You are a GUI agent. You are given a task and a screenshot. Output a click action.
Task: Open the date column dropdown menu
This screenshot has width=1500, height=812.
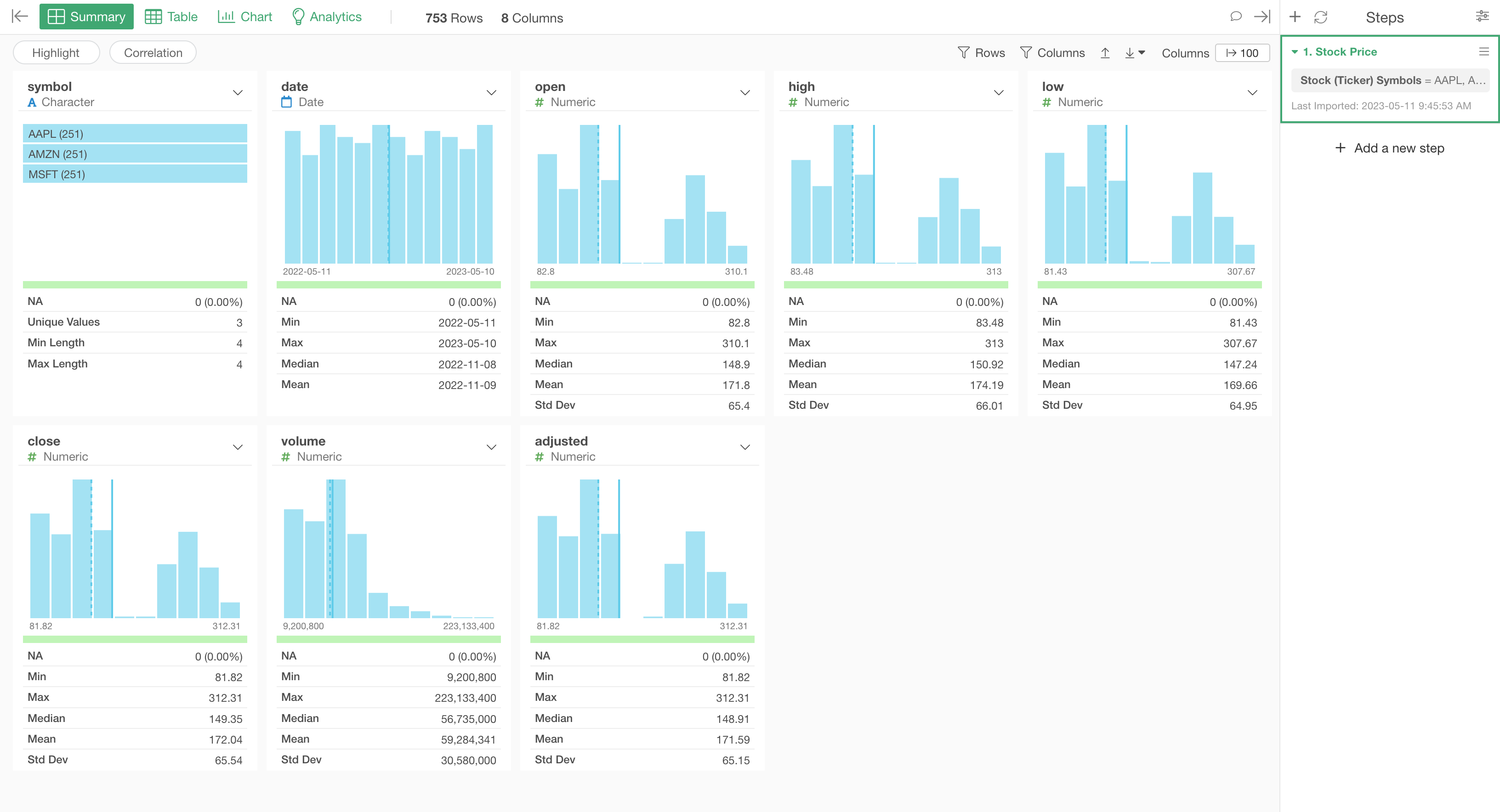tap(491, 93)
